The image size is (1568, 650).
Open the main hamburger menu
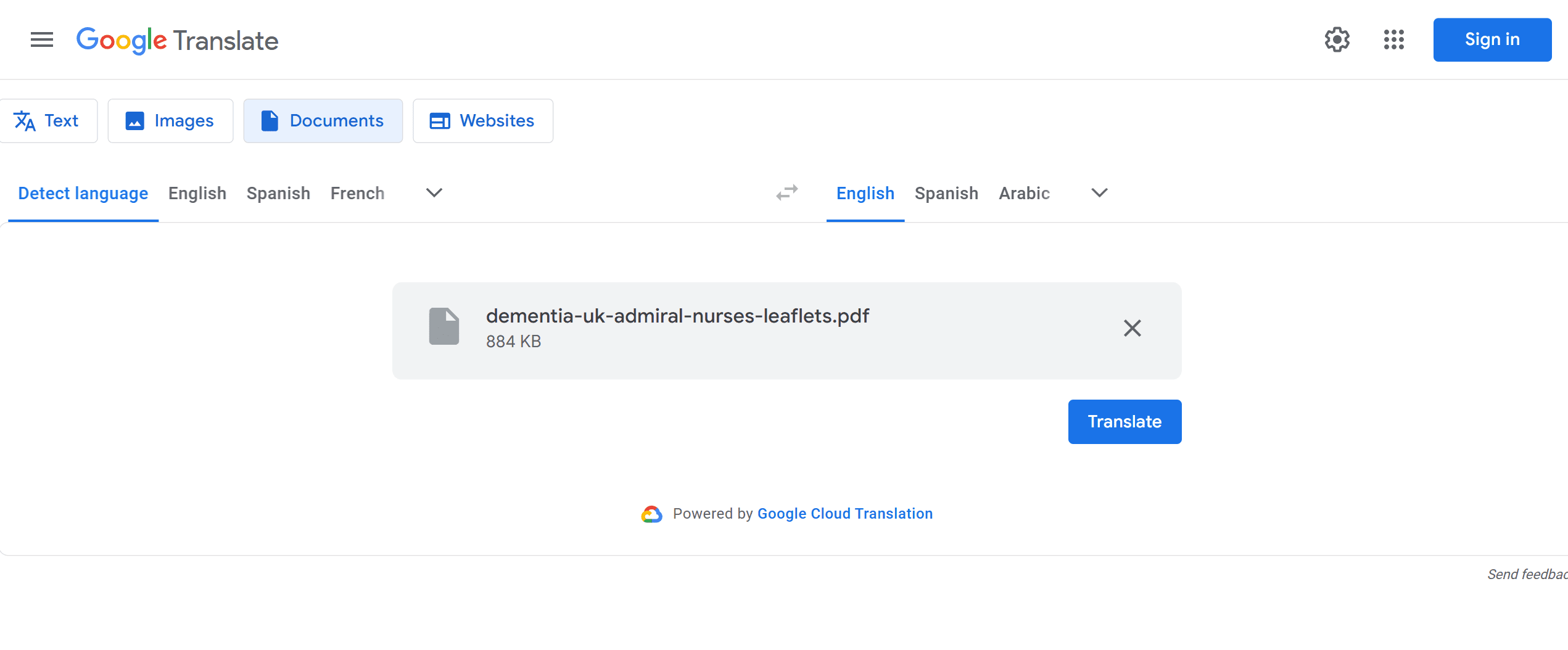click(x=42, y=40)
